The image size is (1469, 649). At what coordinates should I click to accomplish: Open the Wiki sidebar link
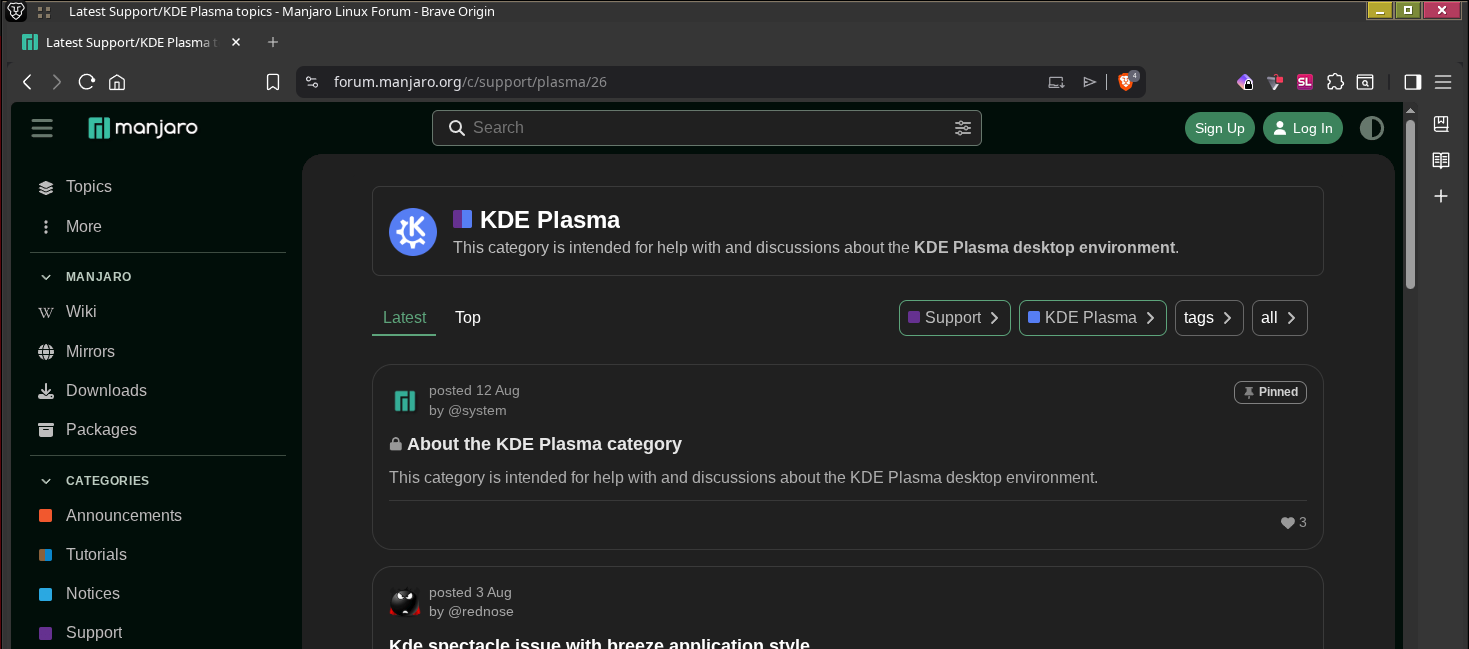coord(81,312)
